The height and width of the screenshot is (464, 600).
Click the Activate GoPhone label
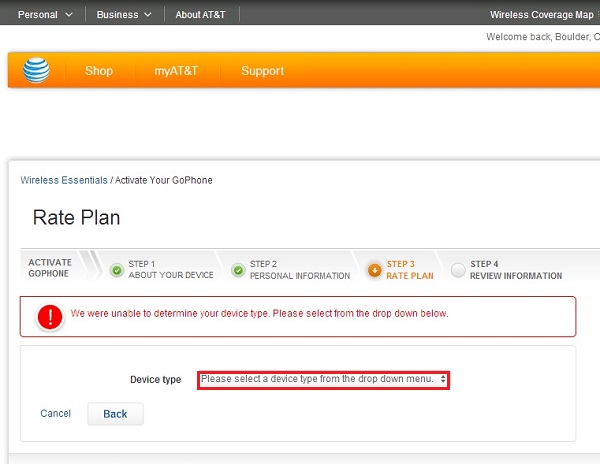(50, 268)
